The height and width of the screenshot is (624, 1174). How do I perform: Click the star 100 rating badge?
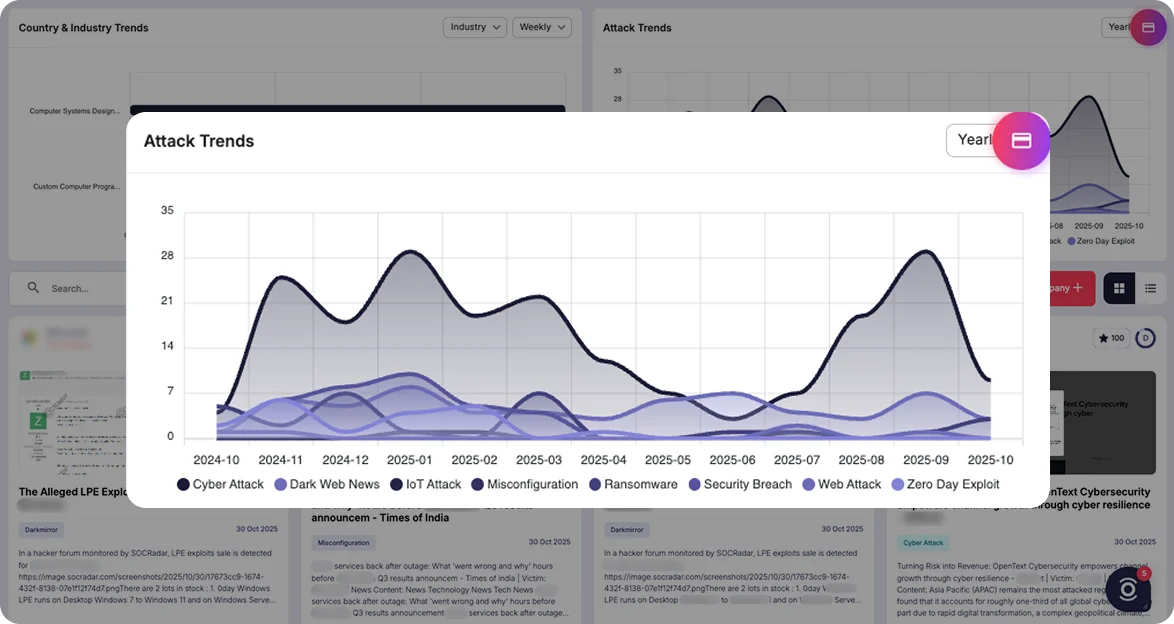tap(1111, 339)
